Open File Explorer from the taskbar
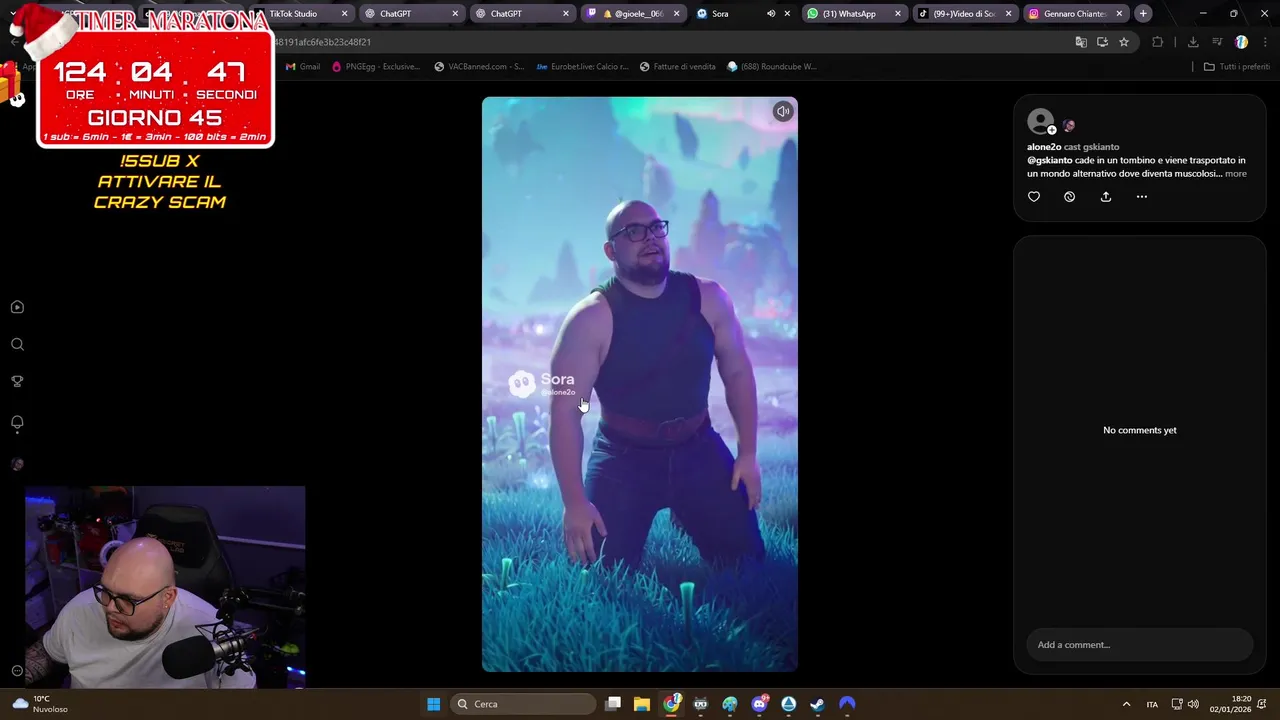The image size is (1280, 720). point(642,704)
